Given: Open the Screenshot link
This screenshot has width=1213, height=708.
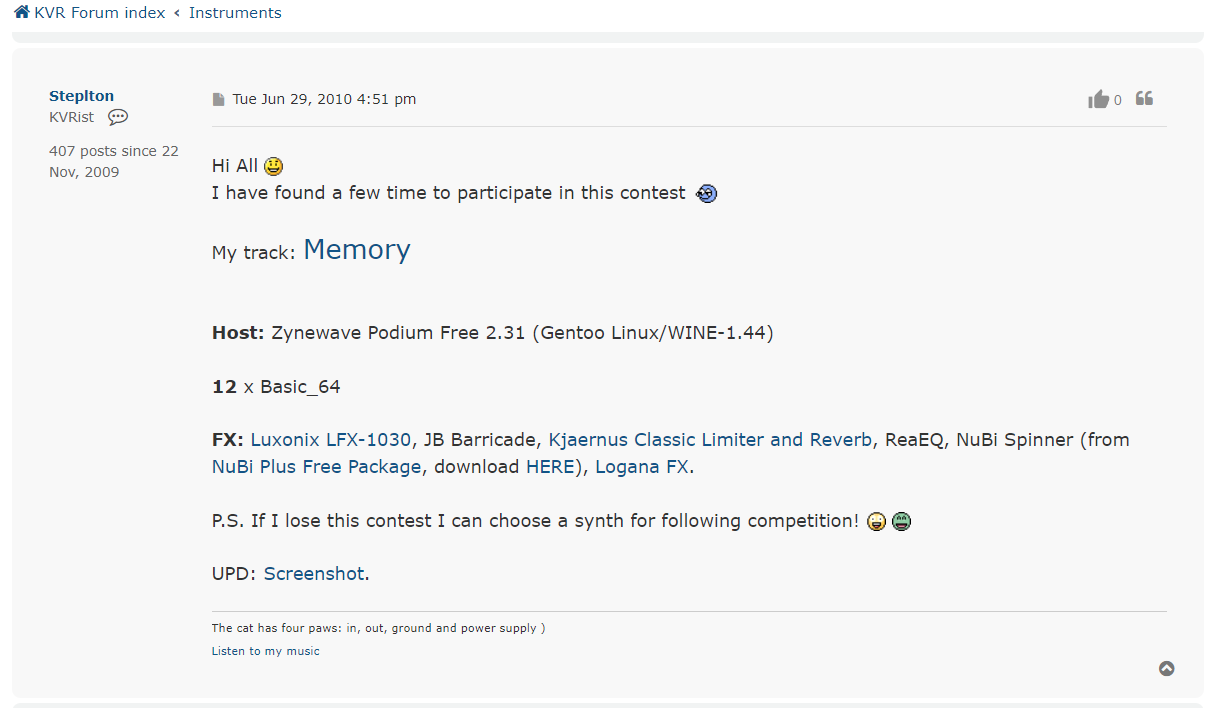Looking at the screenshot, I should coord(314,574).
